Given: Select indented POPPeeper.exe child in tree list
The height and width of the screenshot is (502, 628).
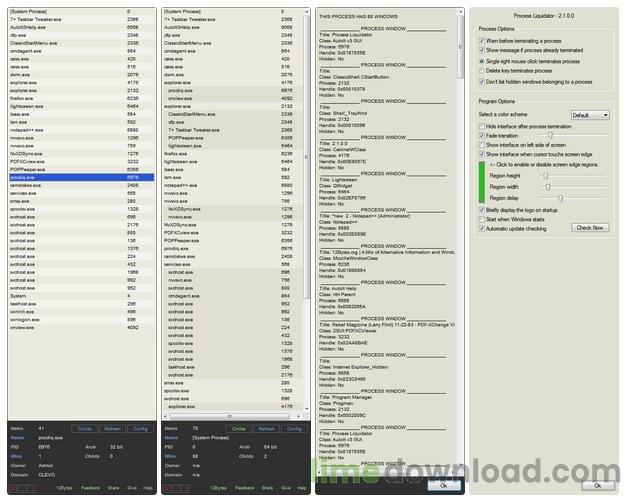Looking at the screenshot, I should (x=233, y=138).
